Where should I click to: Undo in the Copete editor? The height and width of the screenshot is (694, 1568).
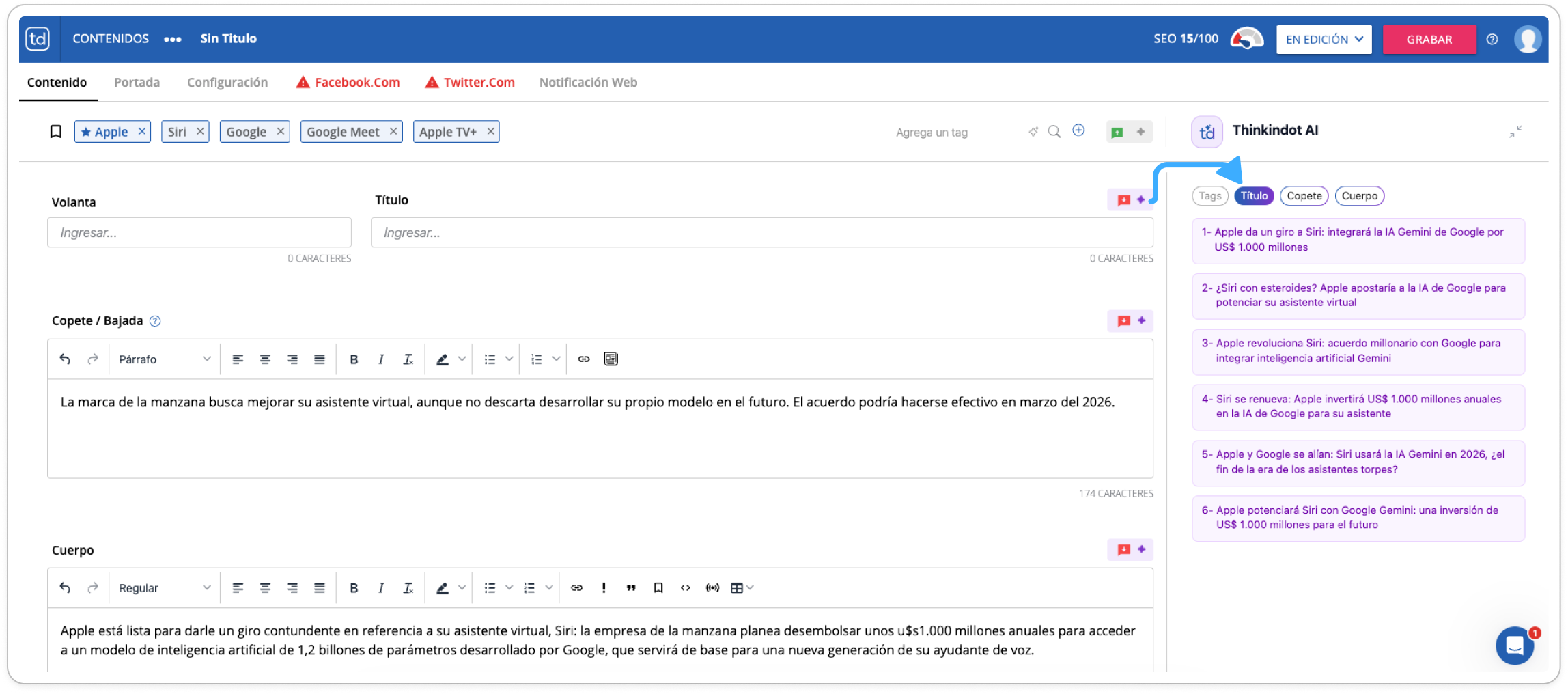coord(65,359)
